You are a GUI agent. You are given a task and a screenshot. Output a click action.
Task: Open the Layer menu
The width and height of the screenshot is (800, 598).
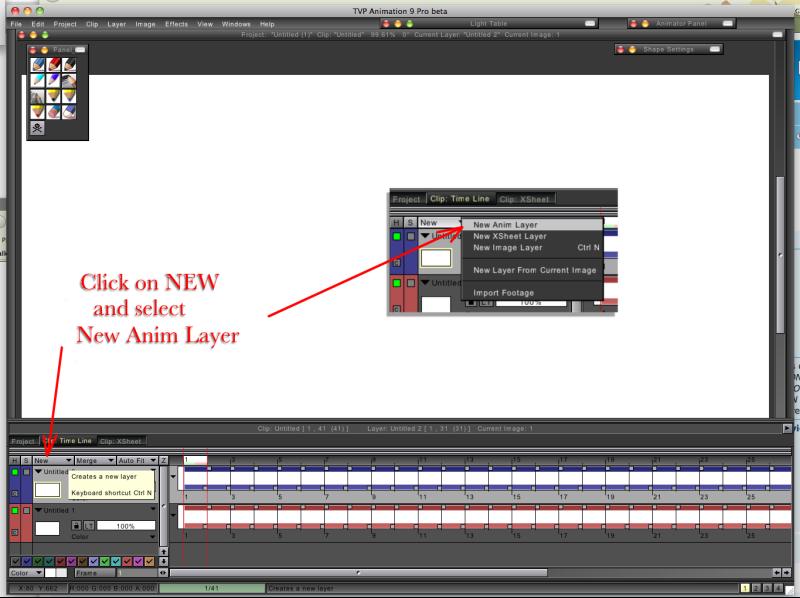coord(116,24)
